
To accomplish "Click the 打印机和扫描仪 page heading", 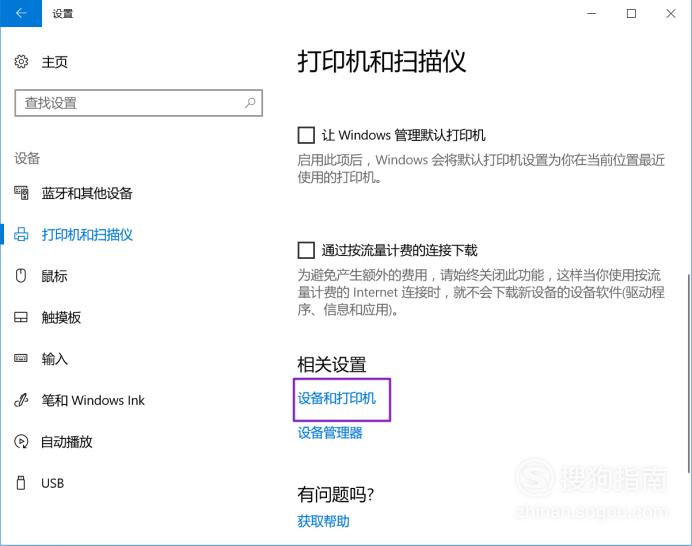I will pos(382,61).
